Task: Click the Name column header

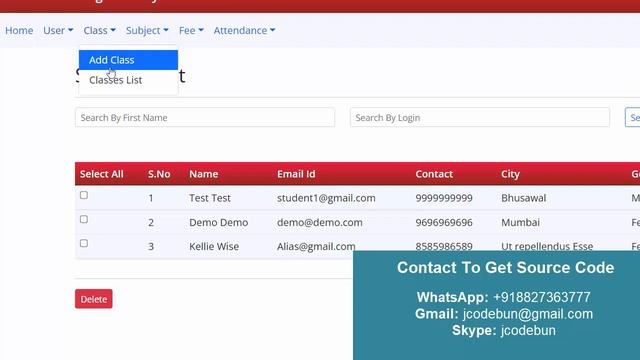Action: (204, 174)
